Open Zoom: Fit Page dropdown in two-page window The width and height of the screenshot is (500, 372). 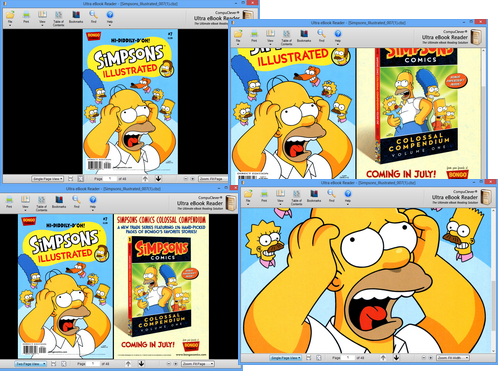pos(198,364)
